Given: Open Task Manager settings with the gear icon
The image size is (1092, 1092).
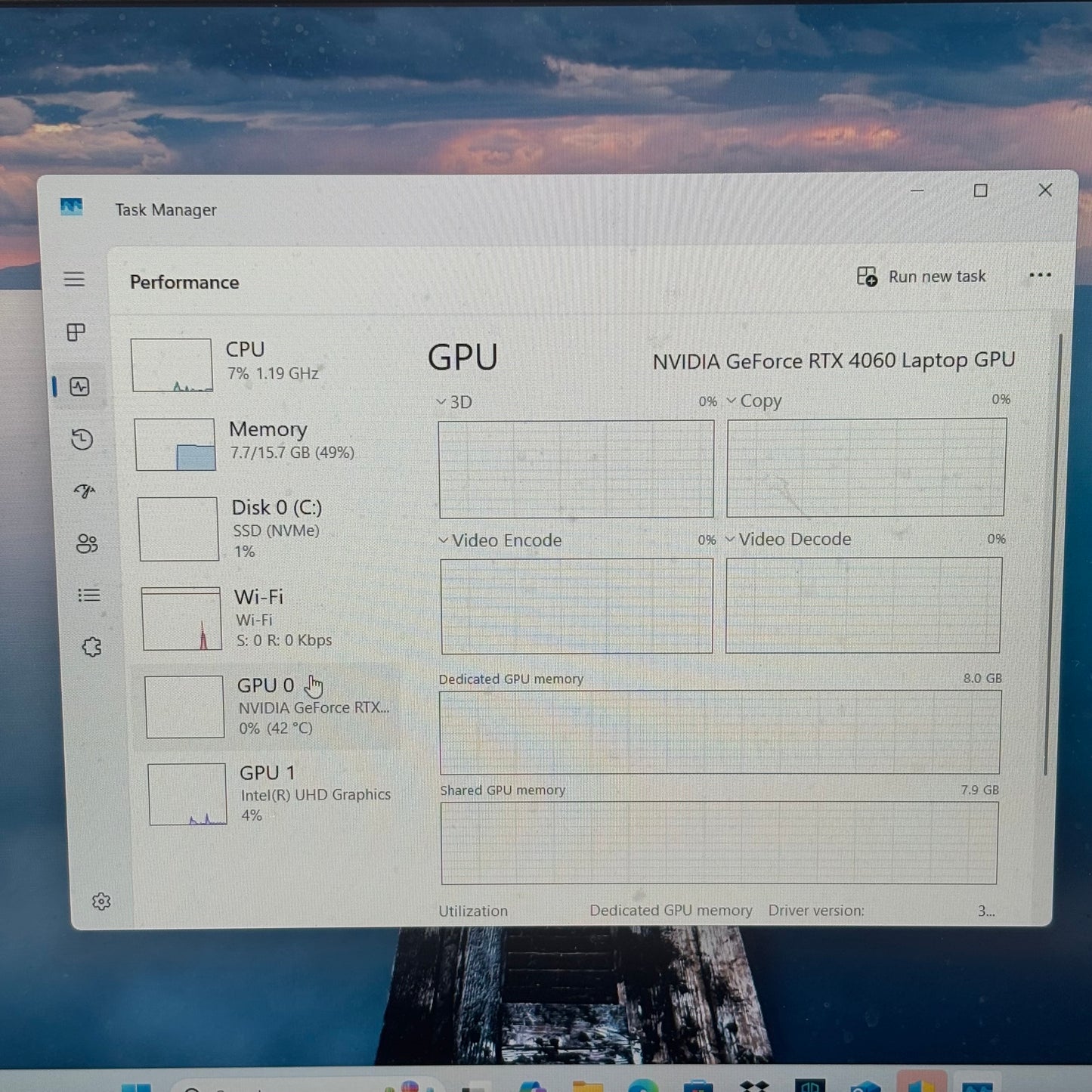Looking at the screenshot, I should pyautogui.click(x=102, y=901).
